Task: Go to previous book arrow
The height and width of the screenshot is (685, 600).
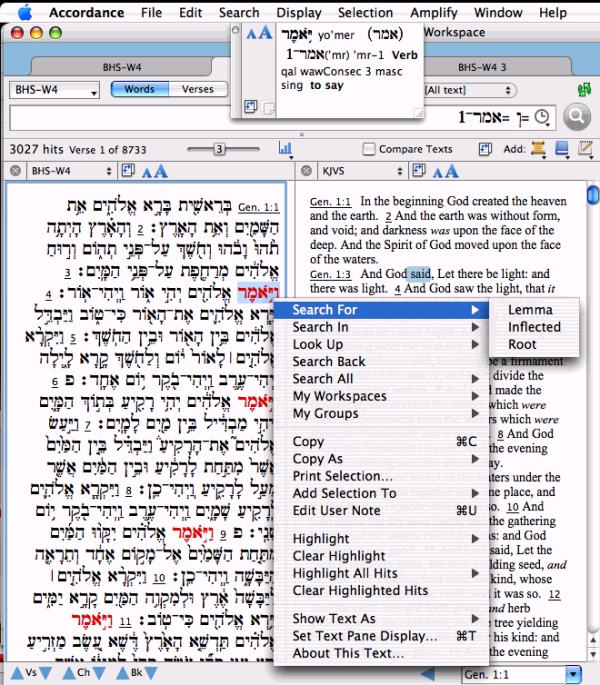Action: [123, 673]
